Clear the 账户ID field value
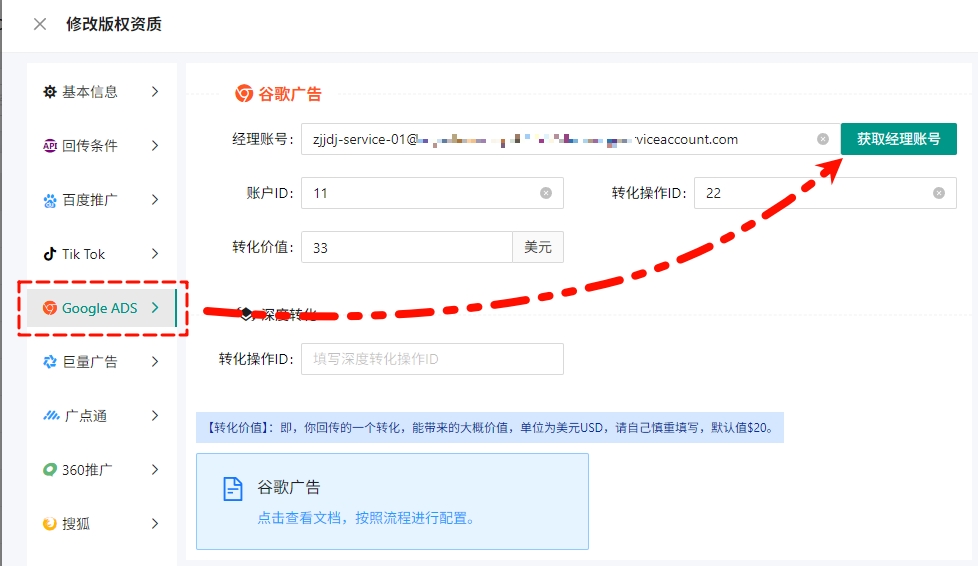Viewport: 978px width, 566px height. click(546, 193)
